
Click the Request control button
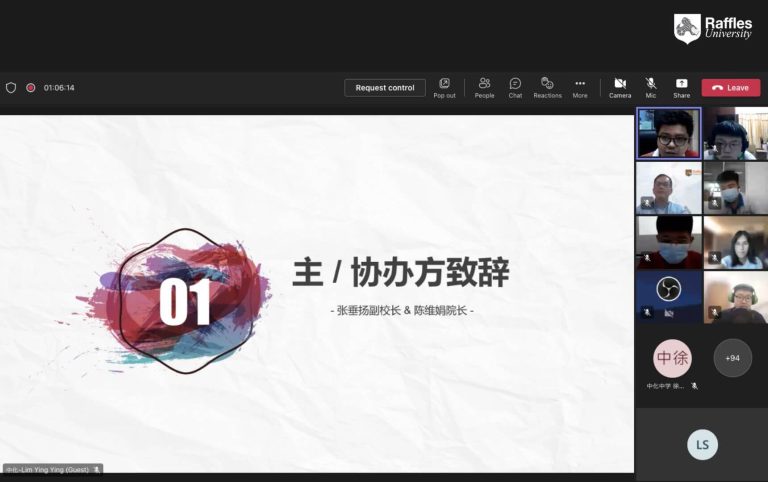tap(385, 88)
